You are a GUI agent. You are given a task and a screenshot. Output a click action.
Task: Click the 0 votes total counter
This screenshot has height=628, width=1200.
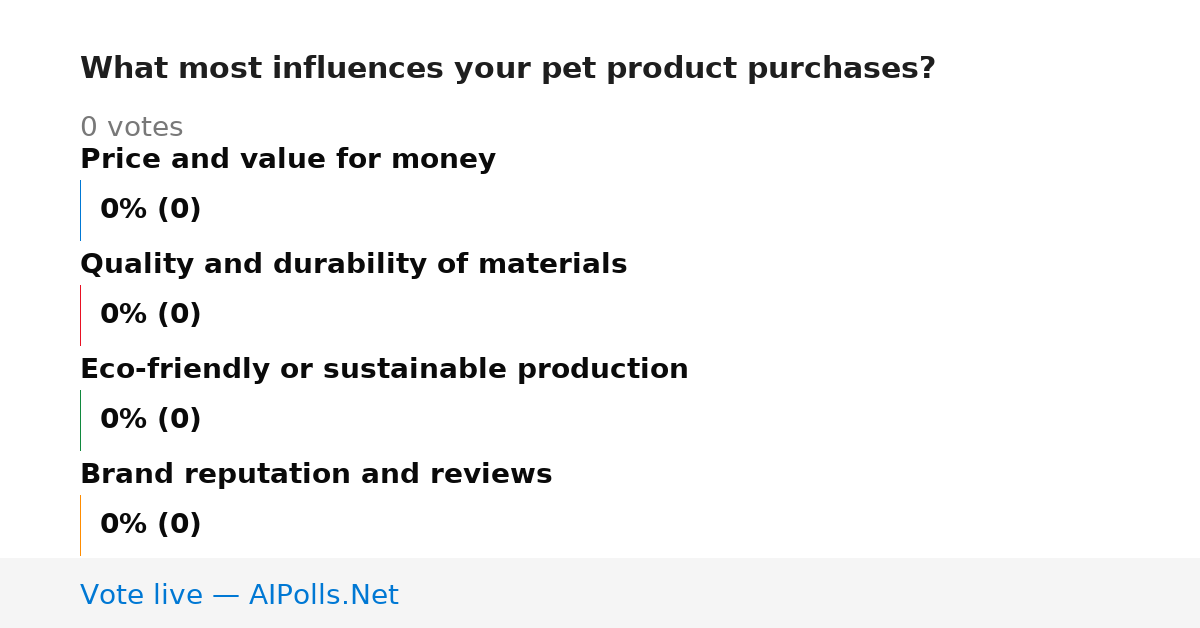[x=131, y=128]
